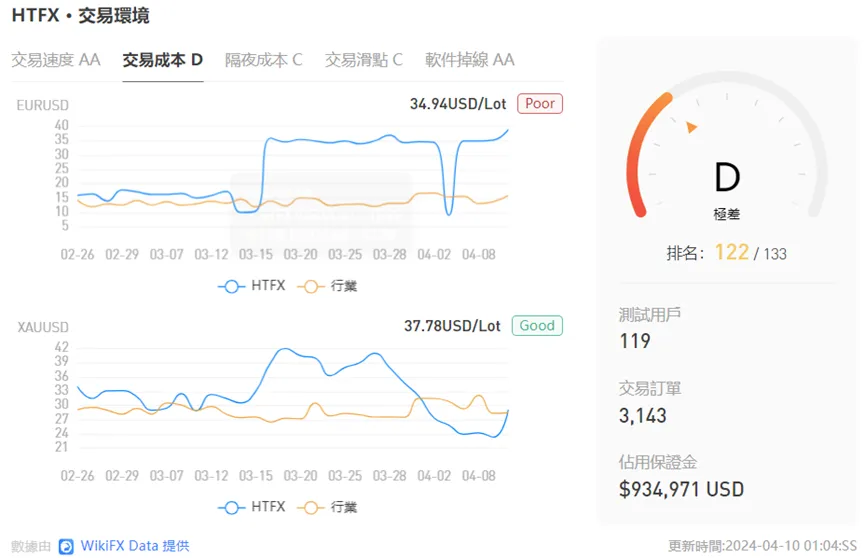Click the $934,971 USD margin value
865x558 pixels.
tap(681, 490)
